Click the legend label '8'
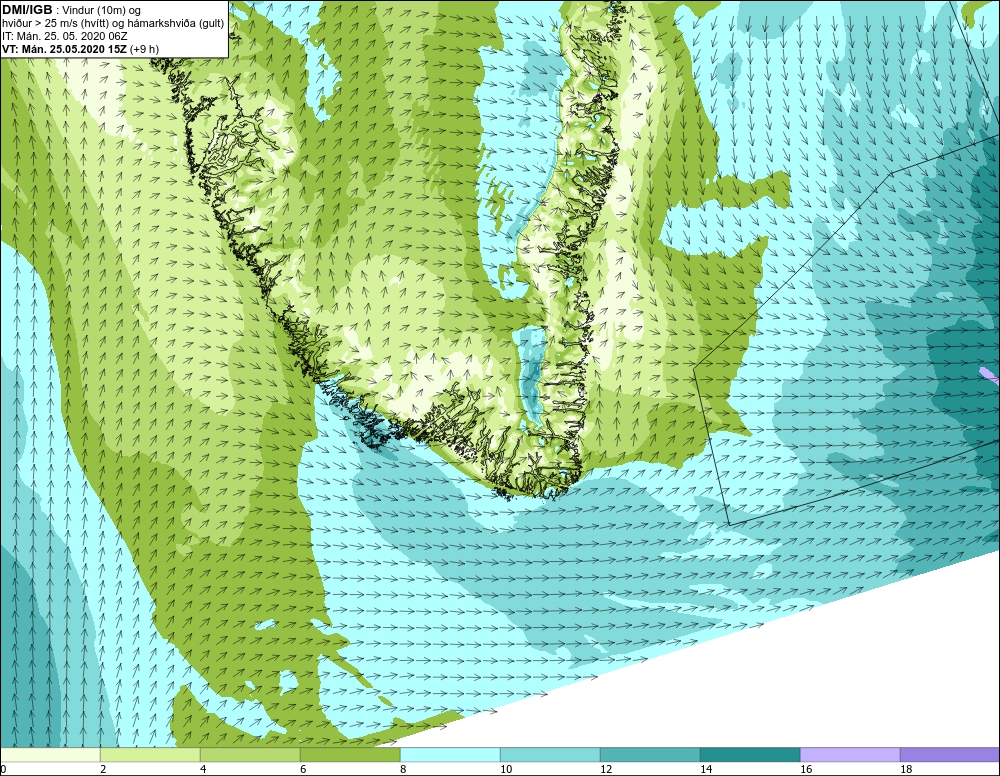 (x=403, y=770)
